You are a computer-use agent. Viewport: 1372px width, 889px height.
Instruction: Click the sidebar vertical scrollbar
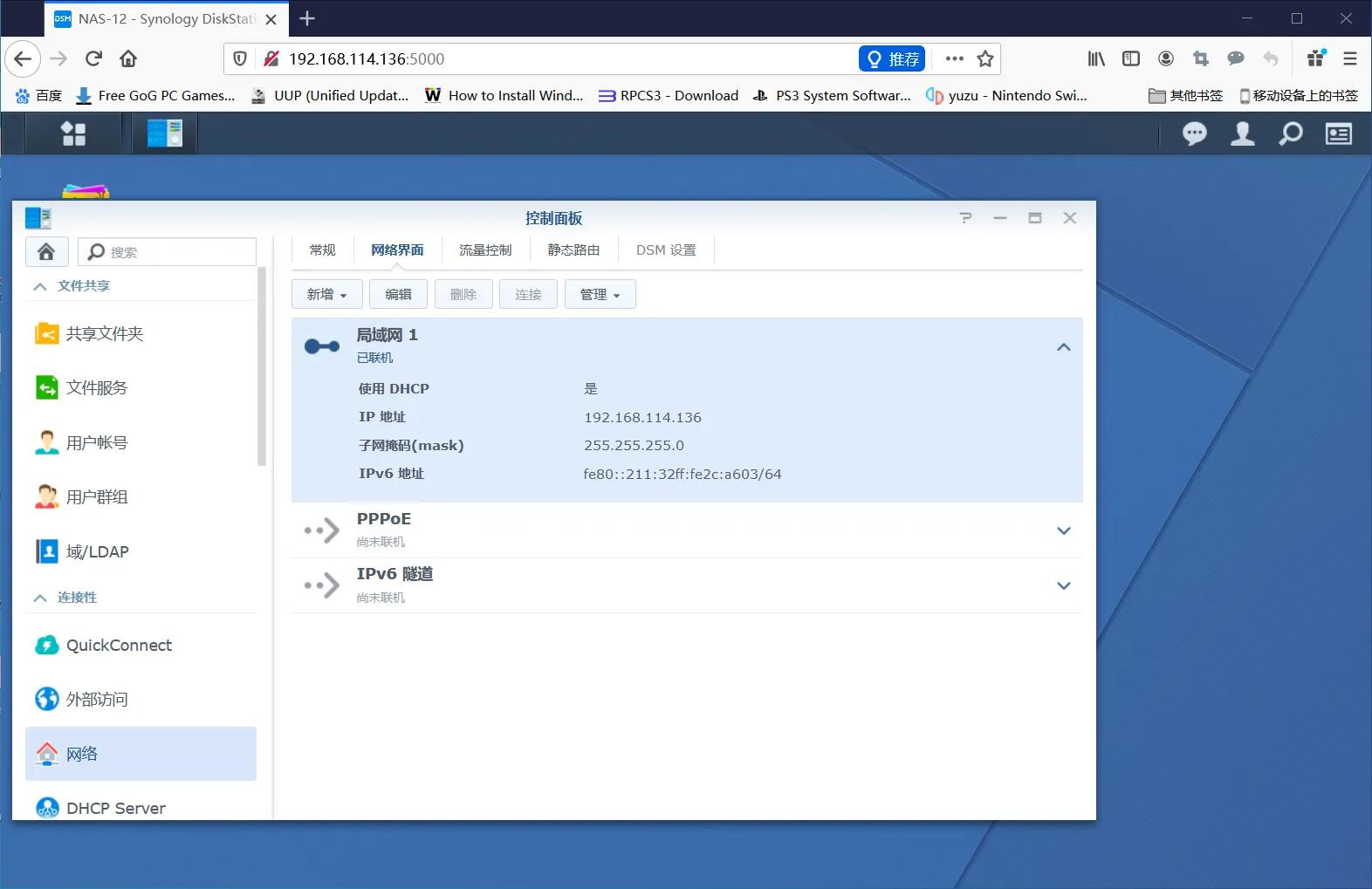[262, 366]
